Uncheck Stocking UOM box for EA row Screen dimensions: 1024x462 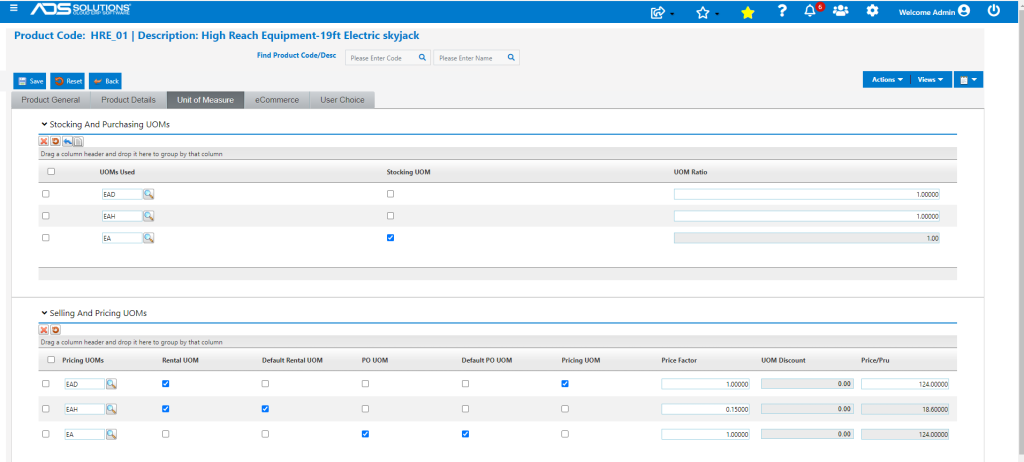pyautogui.click(x=391, y=238)
